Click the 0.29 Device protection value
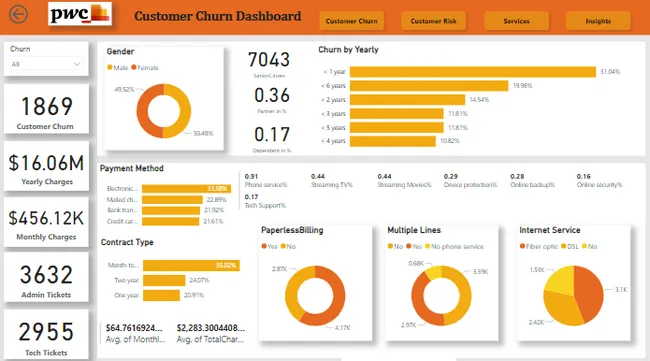This screenshot has width=650, height=361. tap(451, 177)
